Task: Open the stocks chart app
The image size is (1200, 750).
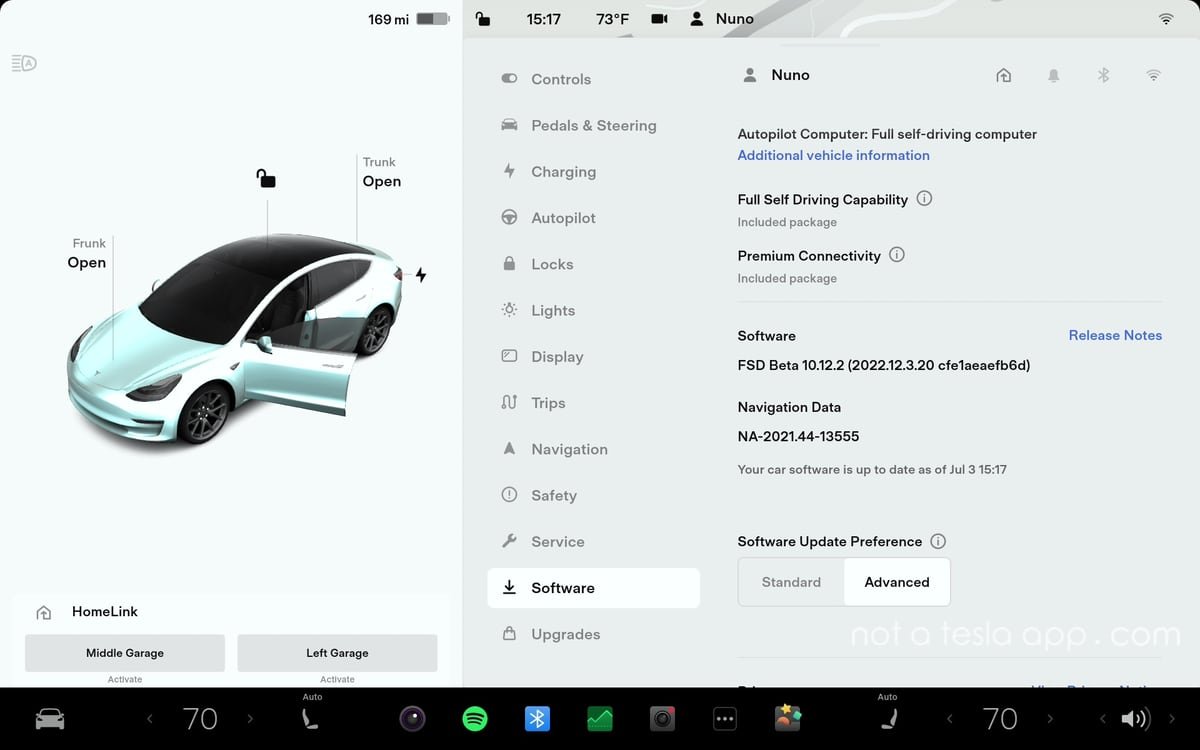Action: (600, 719)
